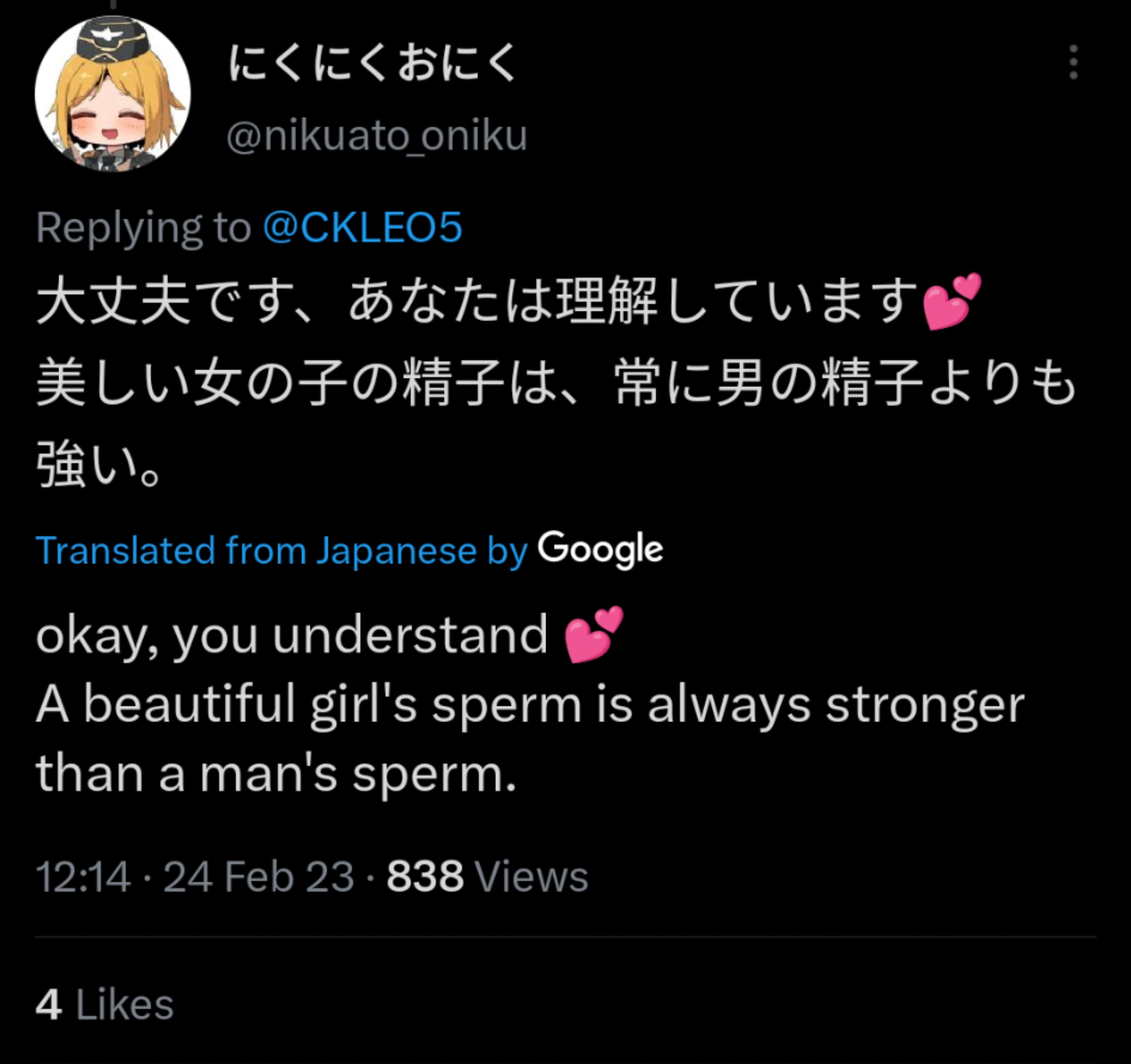Click the @nikuato_oniku handle
The image size is (1131, 1064).
pyautogui.click(x=377, y=136)
